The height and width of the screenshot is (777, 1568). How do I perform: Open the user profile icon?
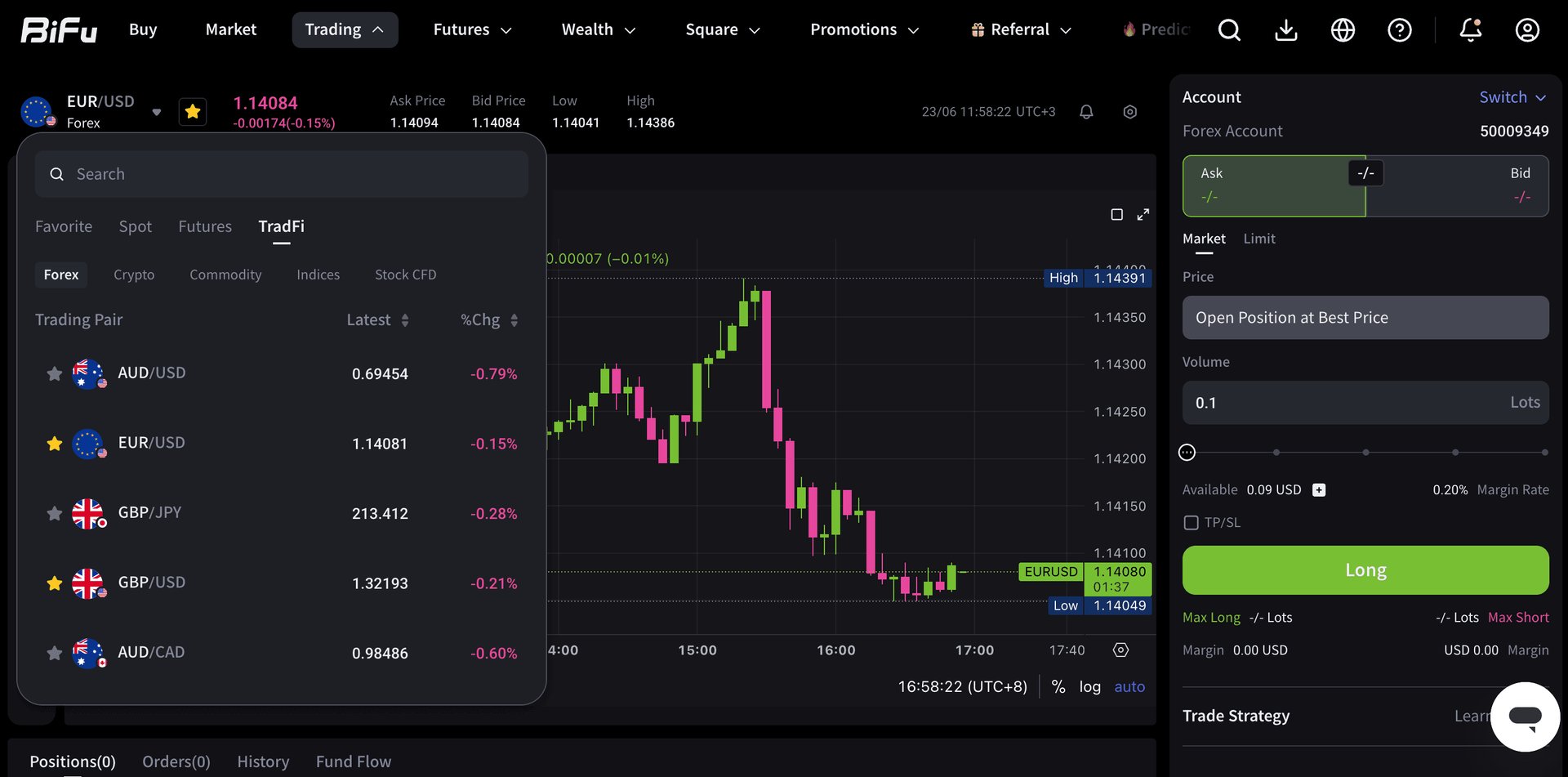1527,30
